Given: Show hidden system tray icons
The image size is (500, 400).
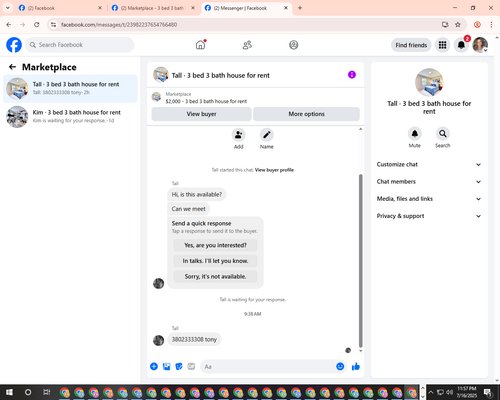Looking at the screenshot, I should point(430,392).
